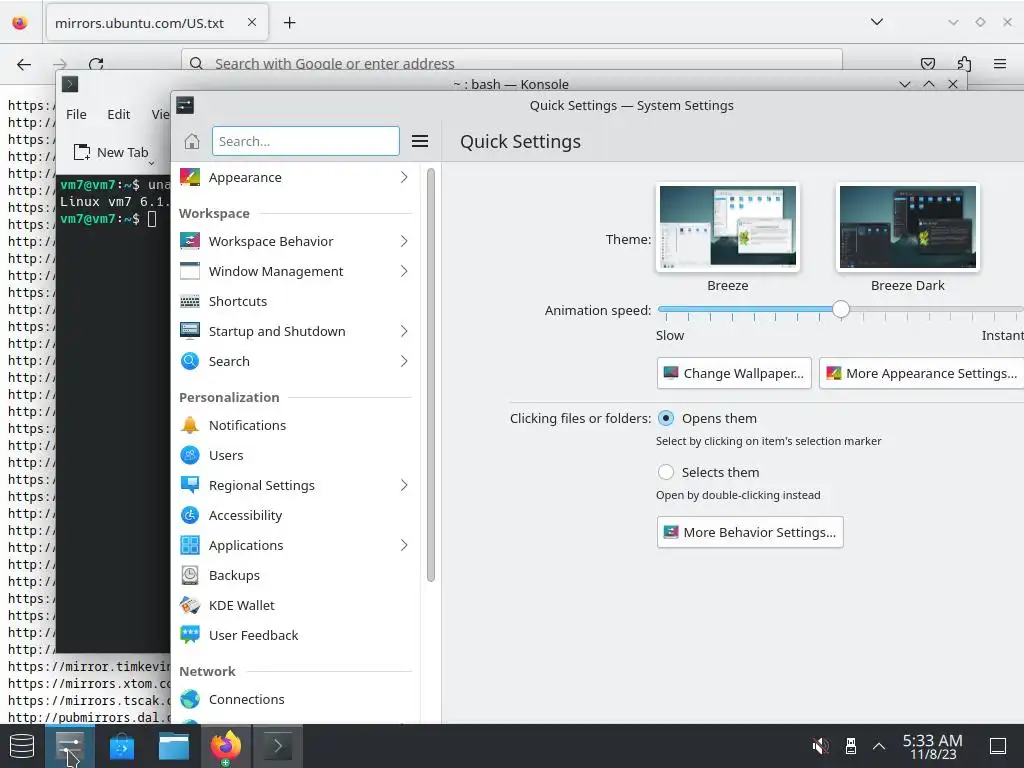Screen dimensions: 1024x768
Task: Open the System Settings hamburger menu
Action: click(420, 142)
